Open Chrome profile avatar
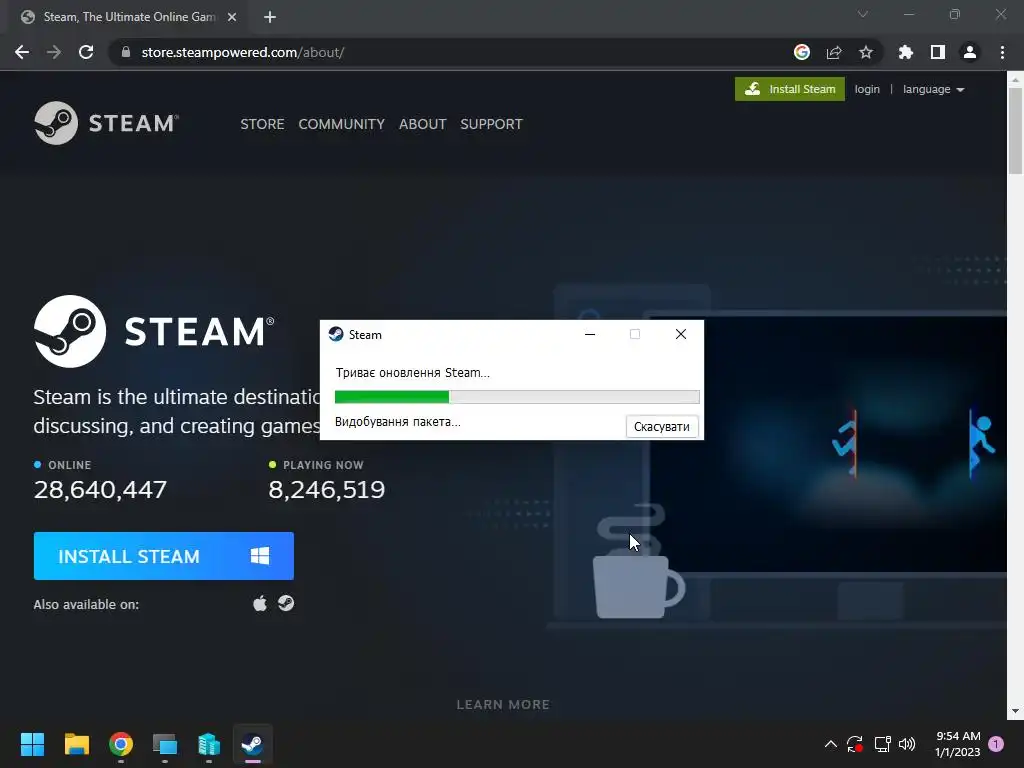1024x768 pixels. click(x=970, y=52)
